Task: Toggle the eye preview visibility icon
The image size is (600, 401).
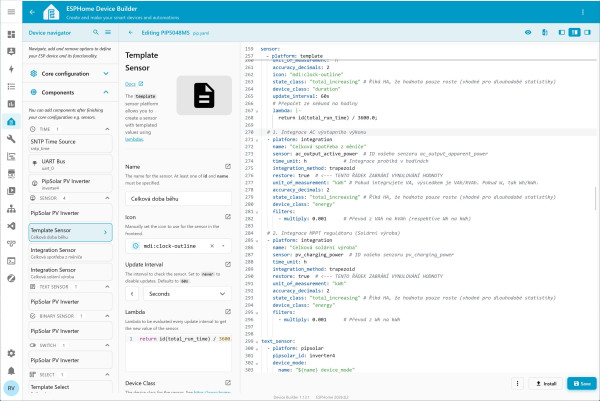Action: click(528, 33)
